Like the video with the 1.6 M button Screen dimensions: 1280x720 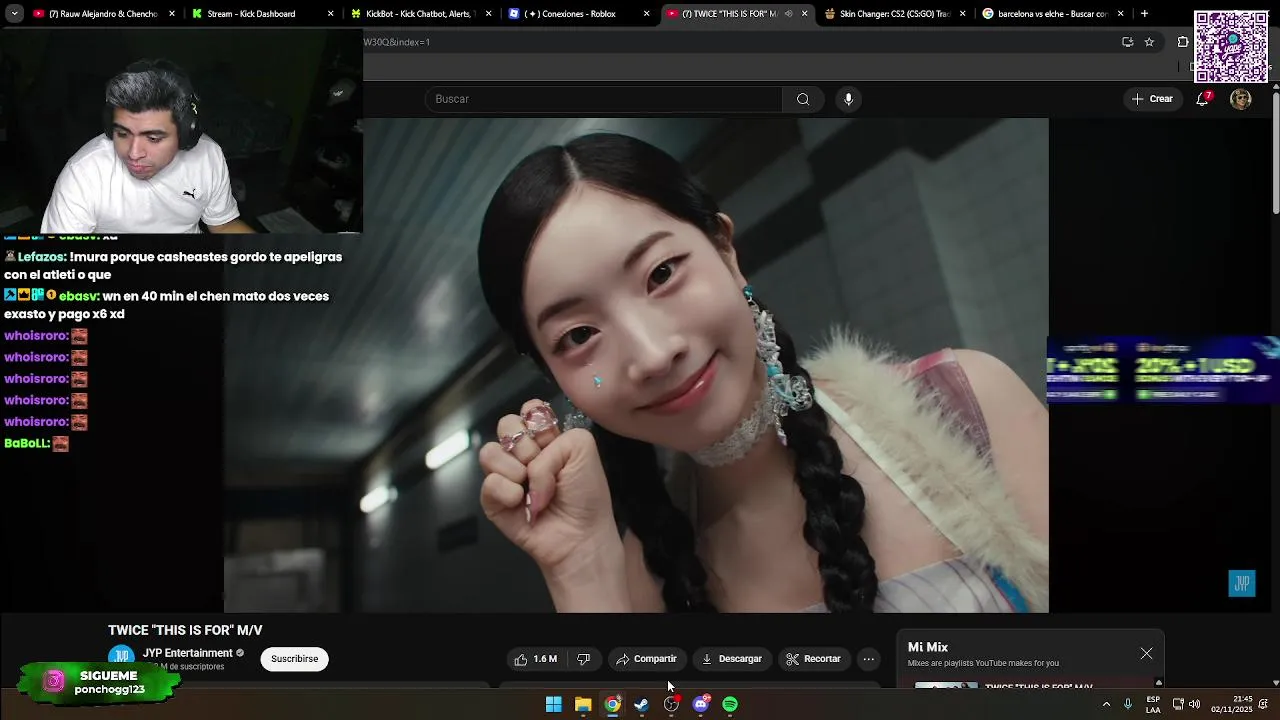click(535, 659)
